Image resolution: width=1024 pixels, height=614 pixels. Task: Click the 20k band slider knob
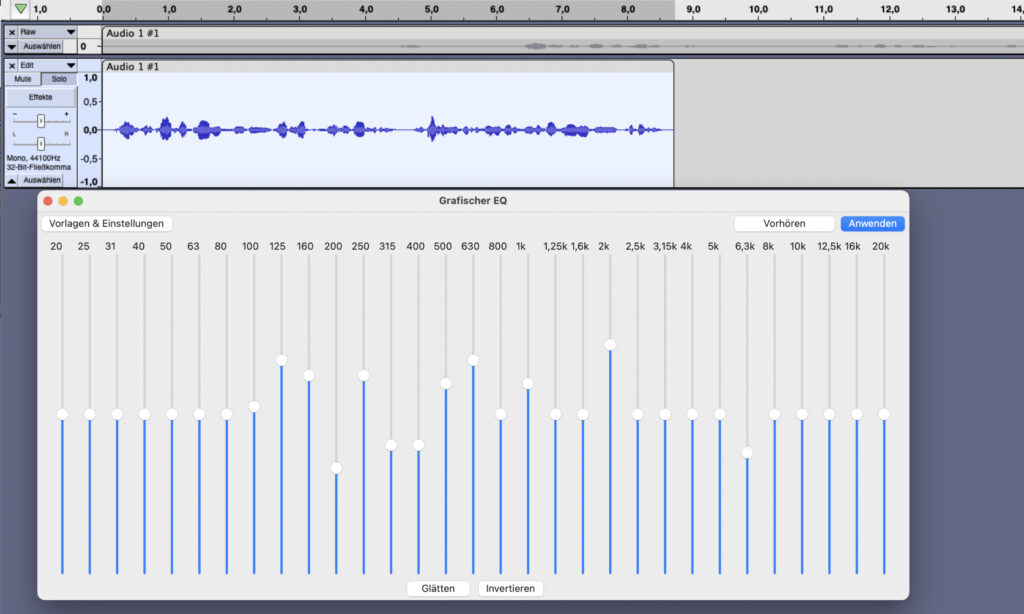(x=885, y=414)
